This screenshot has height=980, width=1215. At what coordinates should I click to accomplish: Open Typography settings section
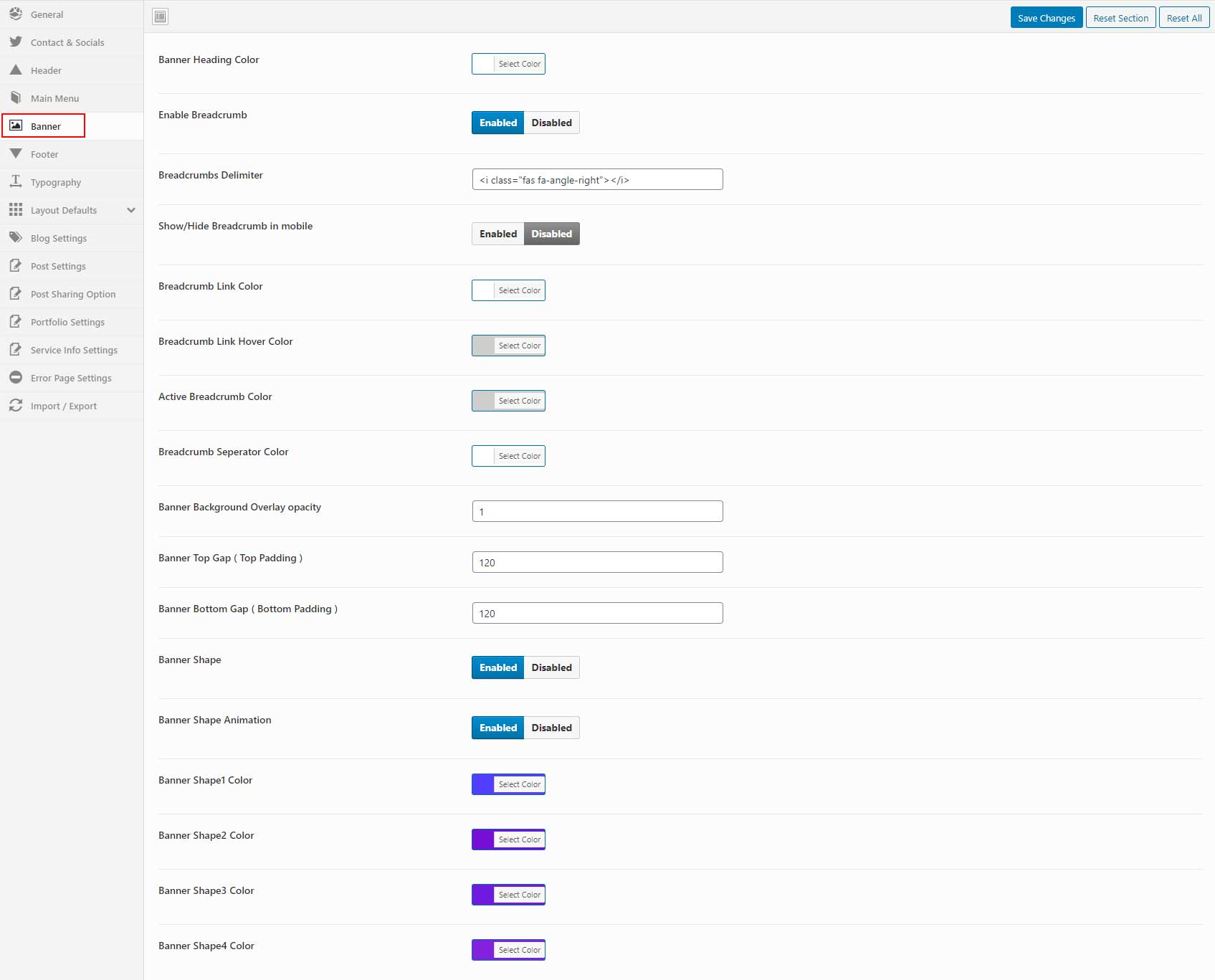(x=72, y=182)
